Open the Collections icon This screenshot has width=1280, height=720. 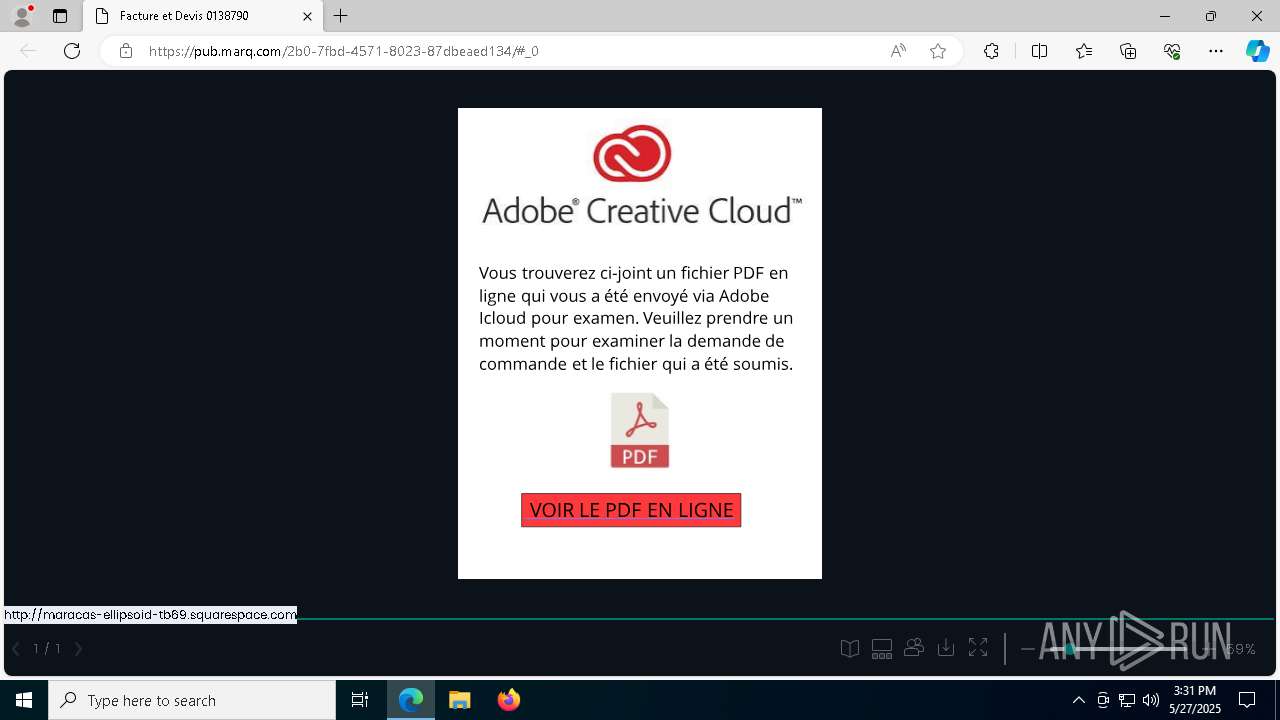click(1128, 51)
